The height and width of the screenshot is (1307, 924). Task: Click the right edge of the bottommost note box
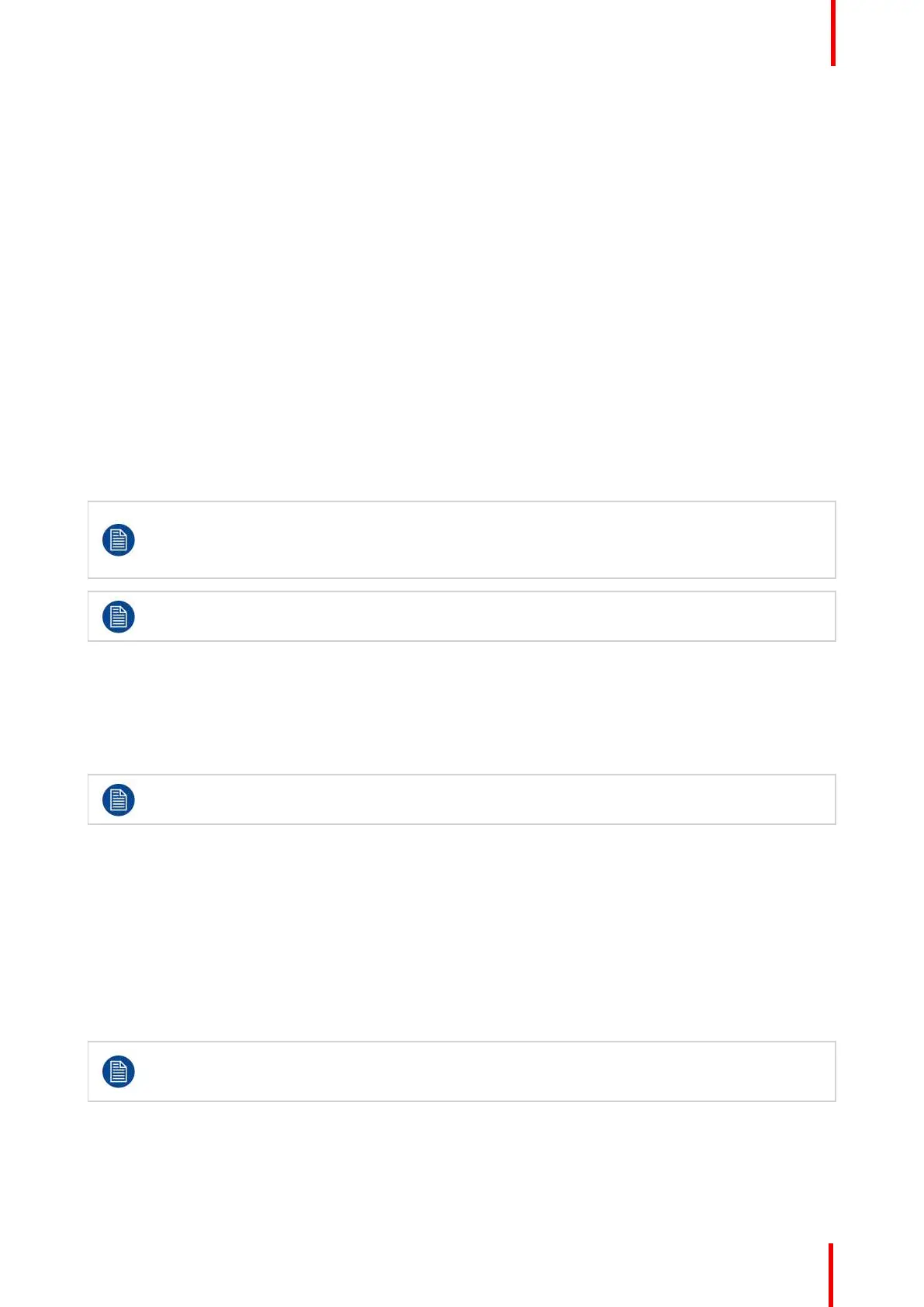click(x=836, y=1072)
